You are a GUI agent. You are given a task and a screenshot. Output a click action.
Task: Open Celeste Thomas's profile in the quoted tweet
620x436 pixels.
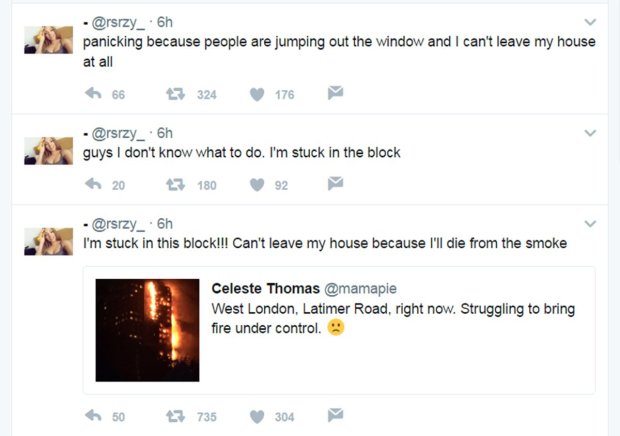click(x=263, y=289)
